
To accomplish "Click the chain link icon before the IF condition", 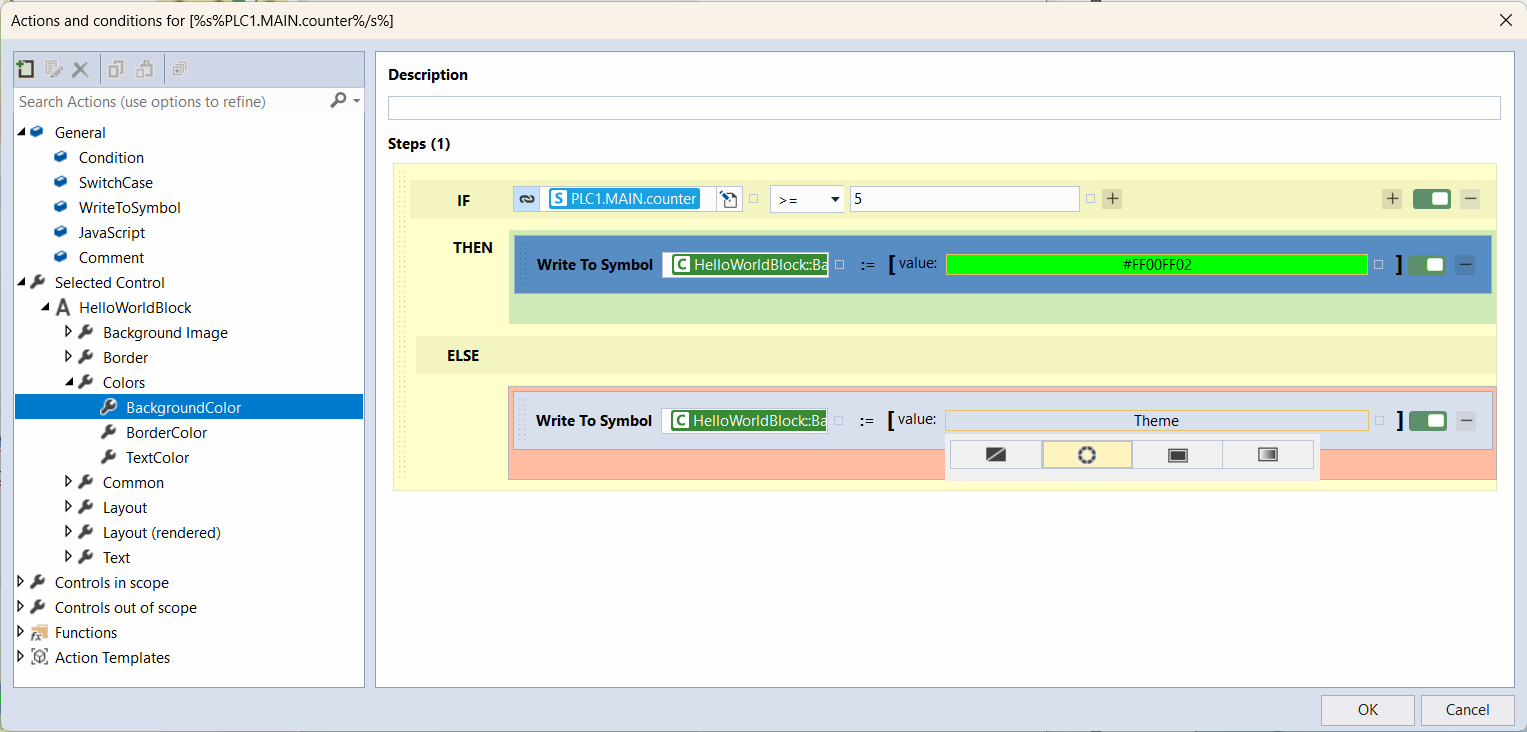I will 526,199.
